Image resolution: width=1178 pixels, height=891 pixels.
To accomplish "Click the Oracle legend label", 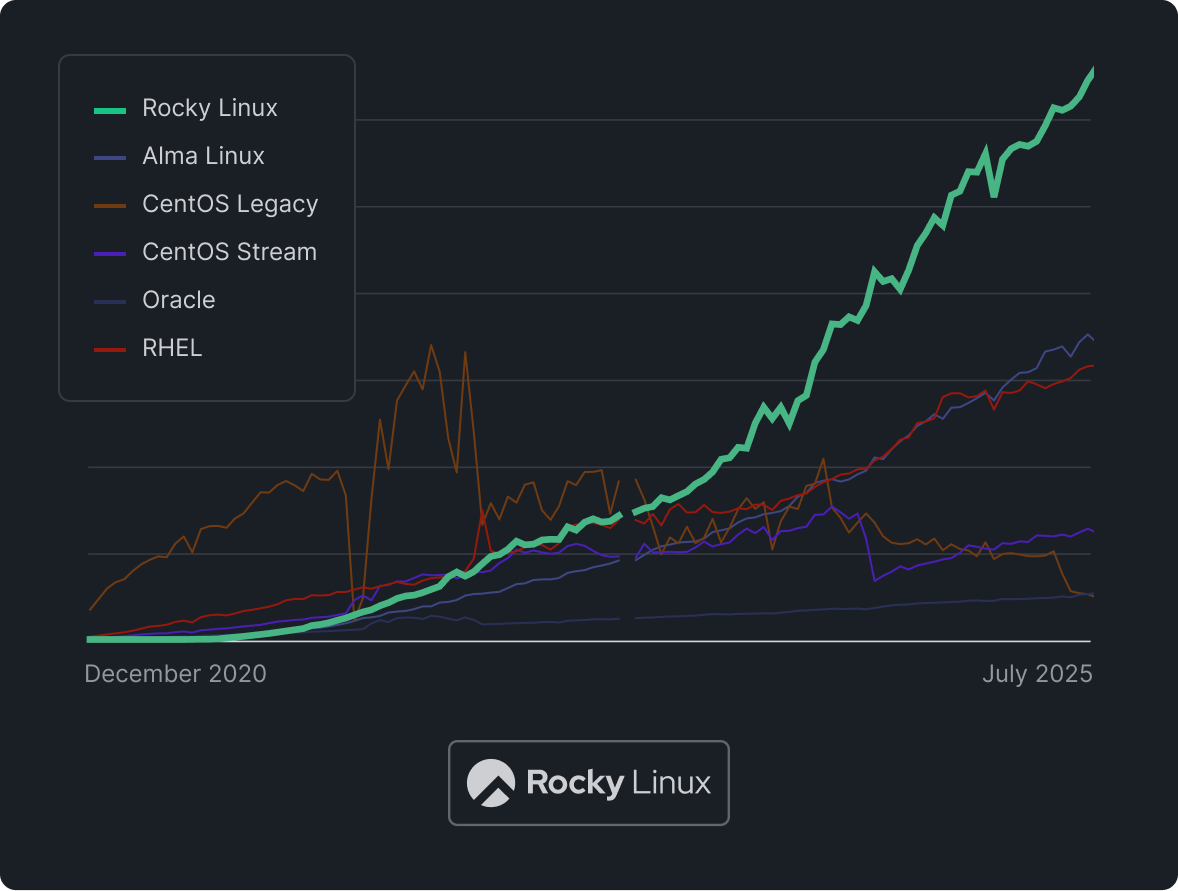I will (x=179, y=301).
